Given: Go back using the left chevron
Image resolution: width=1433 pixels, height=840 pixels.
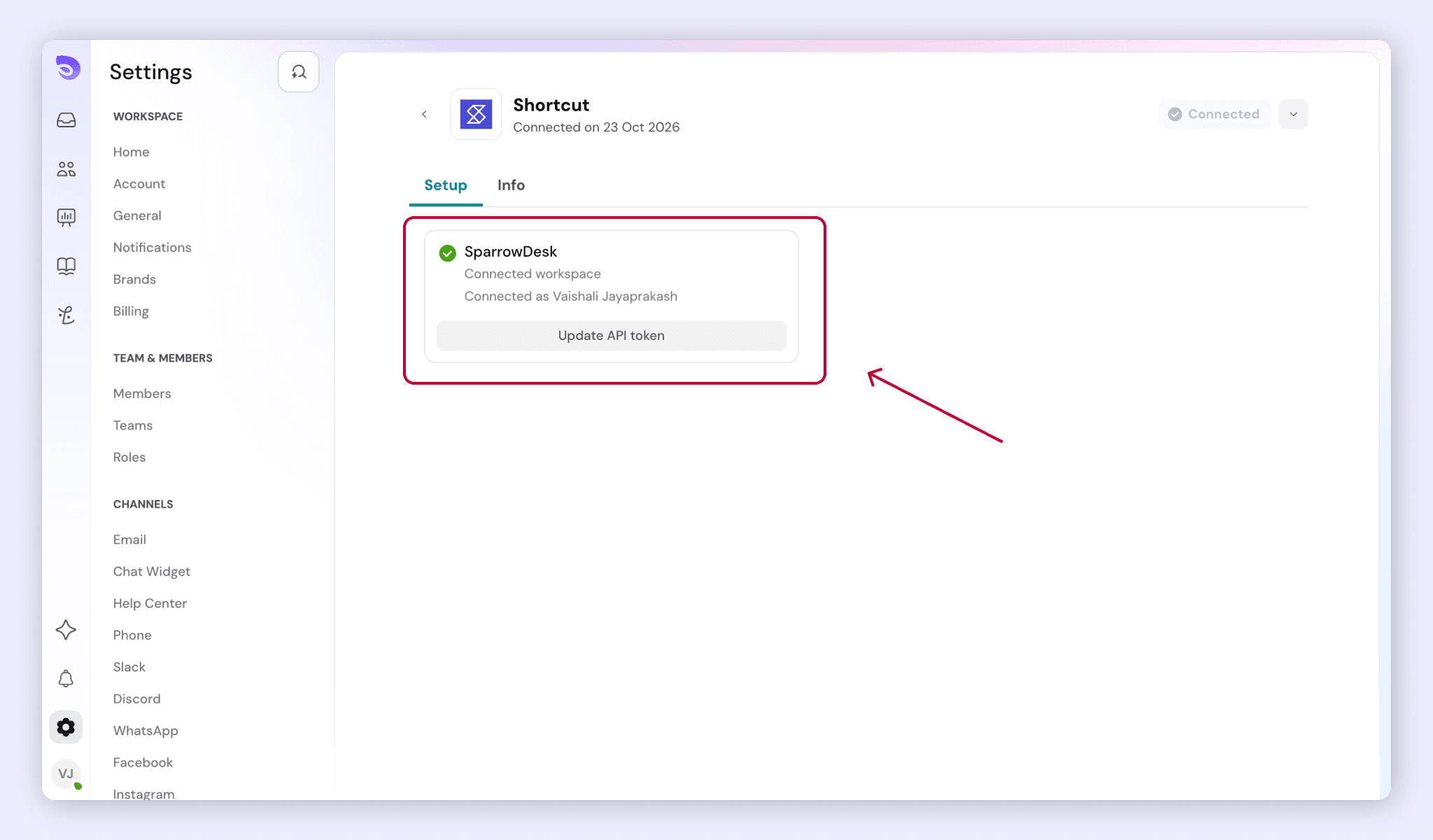Looking at the screenshot, I should click(x=424, y=114).
